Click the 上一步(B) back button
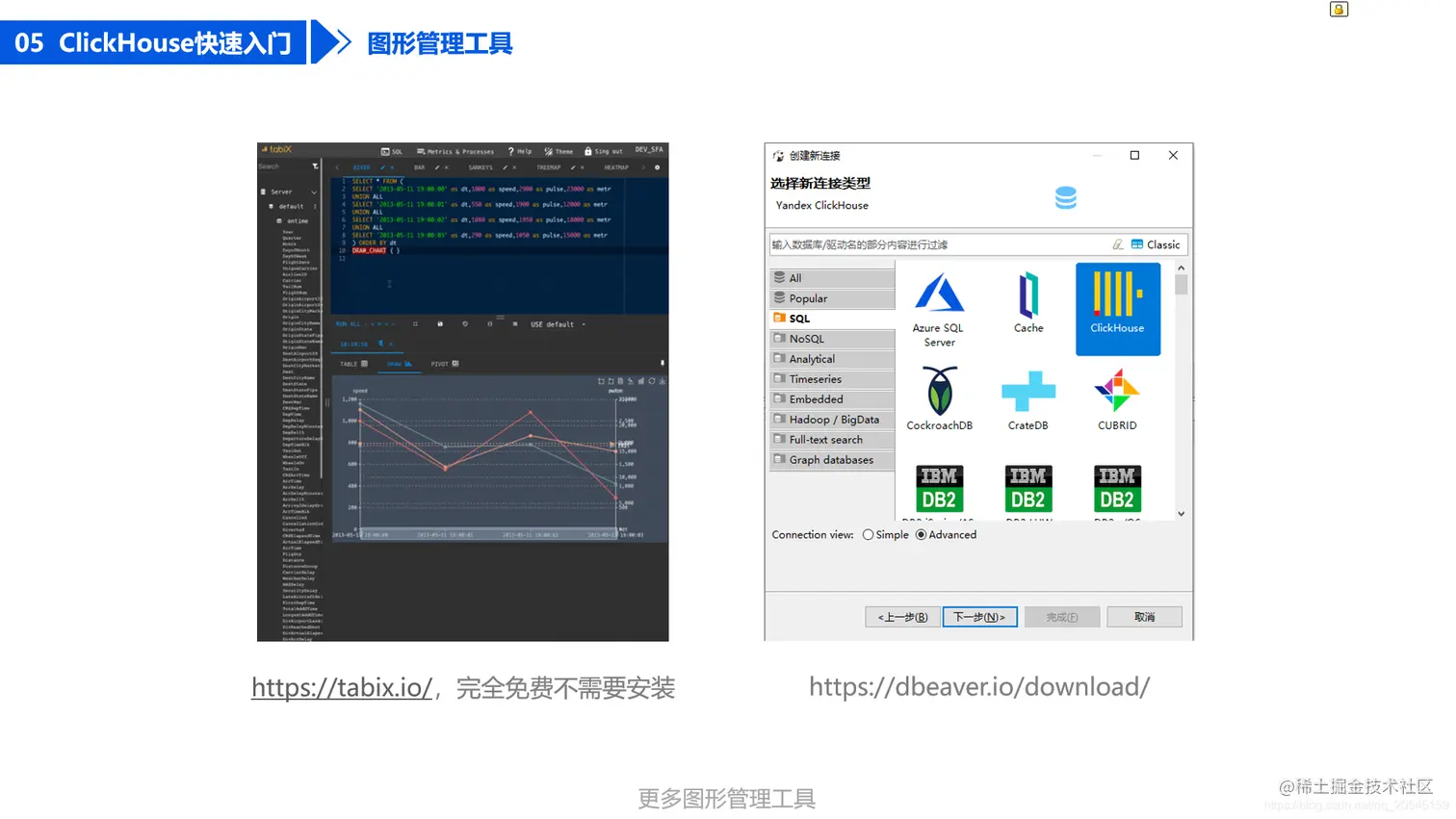Image resolution: width=1456 pixels, height=819 pixels. tap(902, 617)
